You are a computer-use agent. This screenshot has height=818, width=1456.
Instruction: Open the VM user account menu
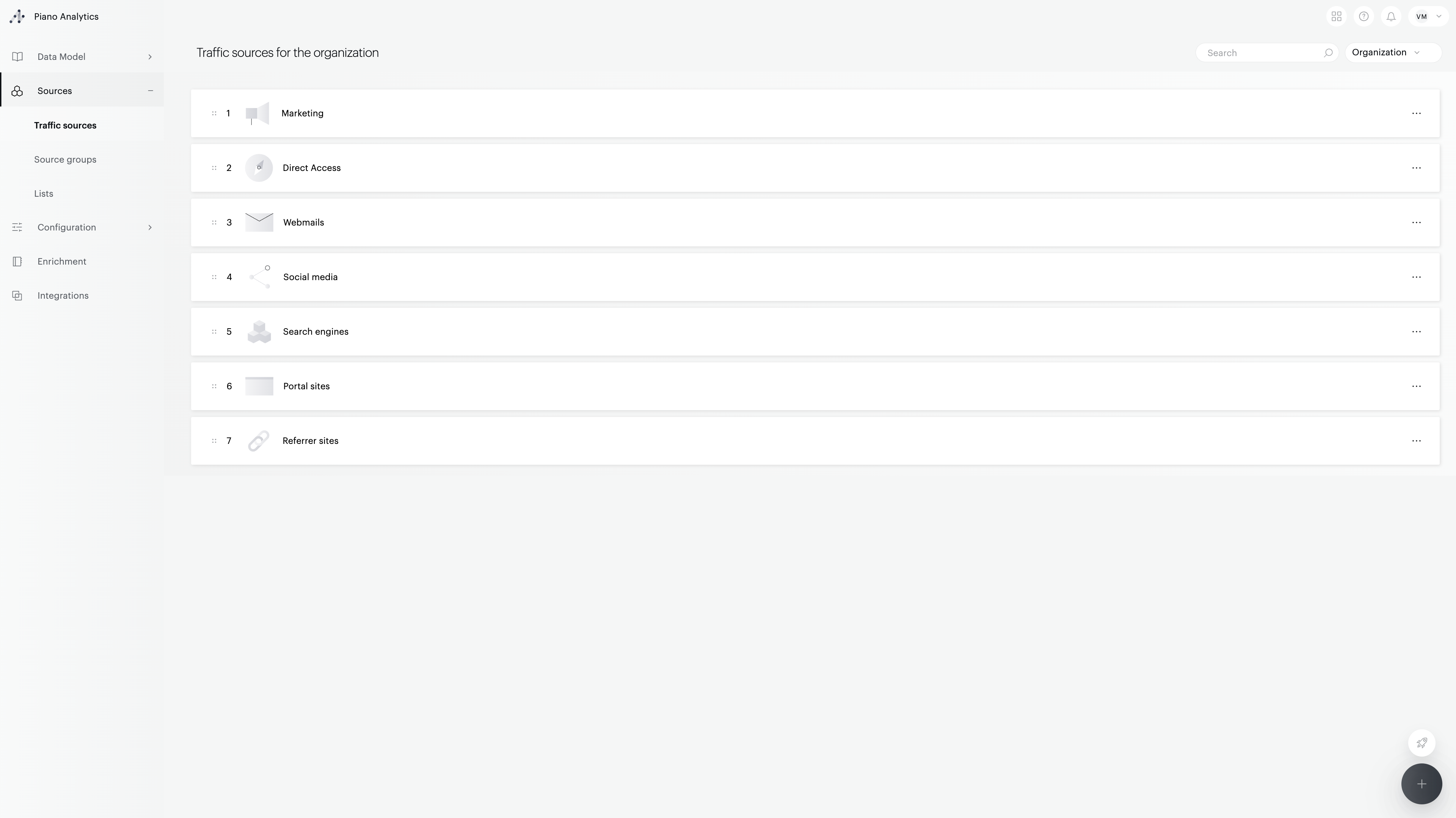click(1428, 16)
